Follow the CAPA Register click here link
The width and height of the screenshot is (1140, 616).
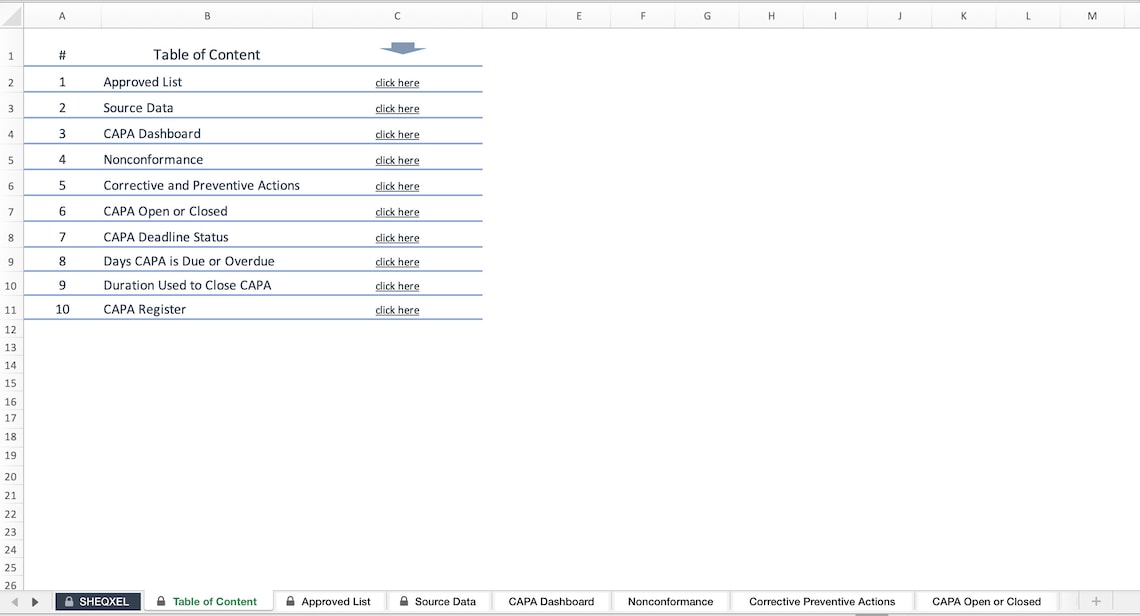click(x=397, y=310)
